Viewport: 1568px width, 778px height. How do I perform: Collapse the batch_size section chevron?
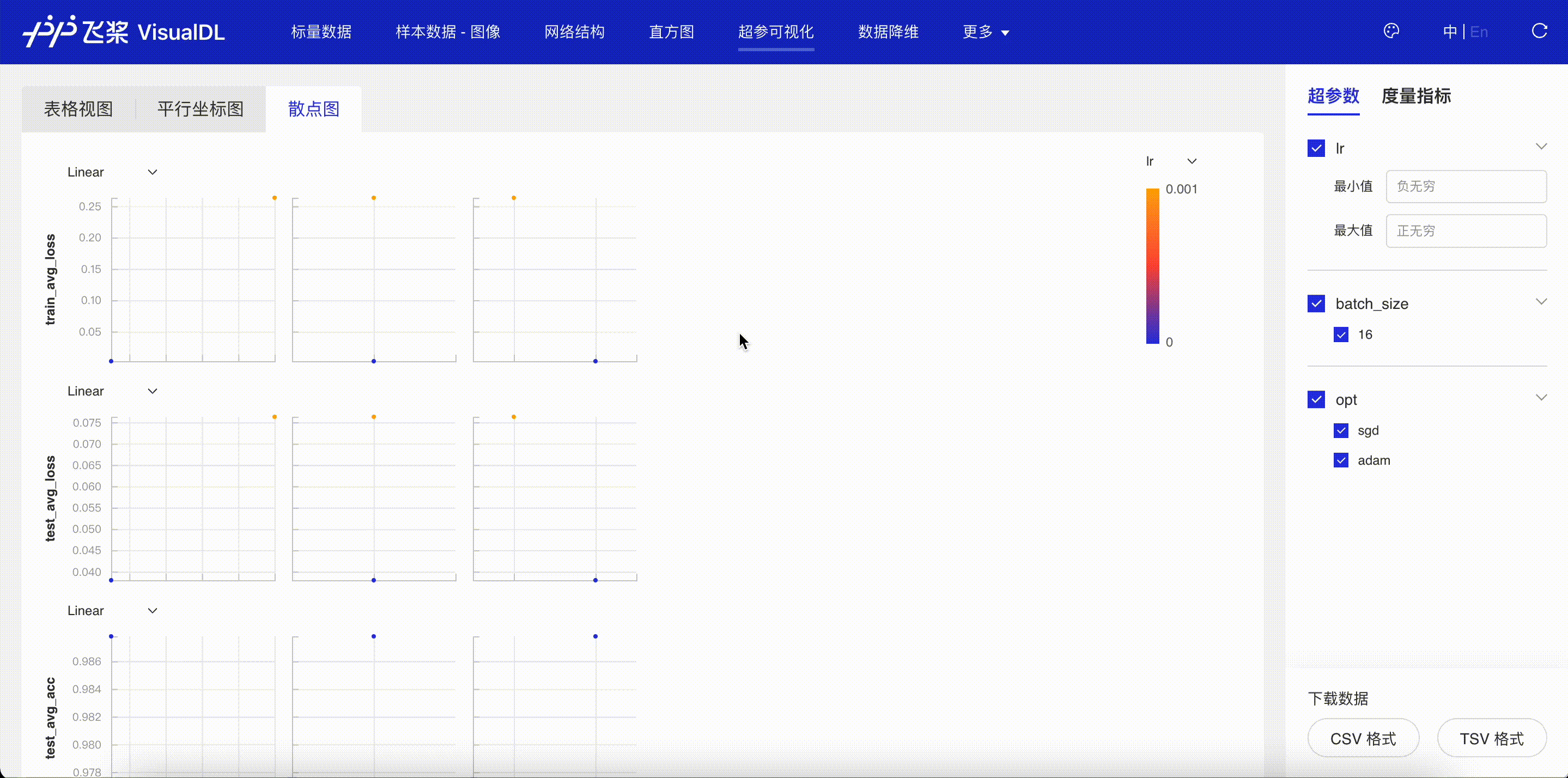pyautogui.click(x=1541, y=302)
